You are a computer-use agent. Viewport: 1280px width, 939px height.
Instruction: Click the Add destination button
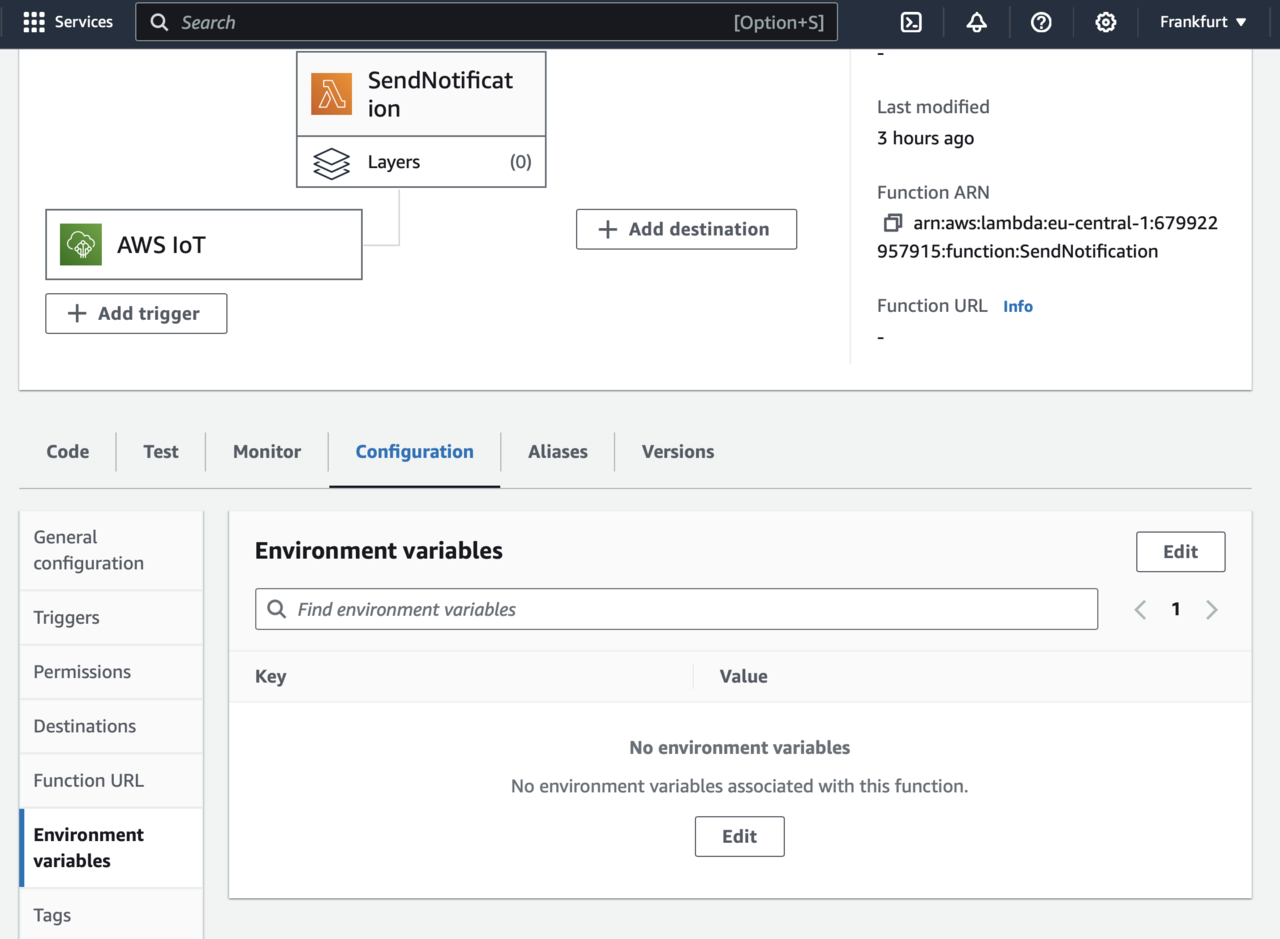click(x=686, y=229)
